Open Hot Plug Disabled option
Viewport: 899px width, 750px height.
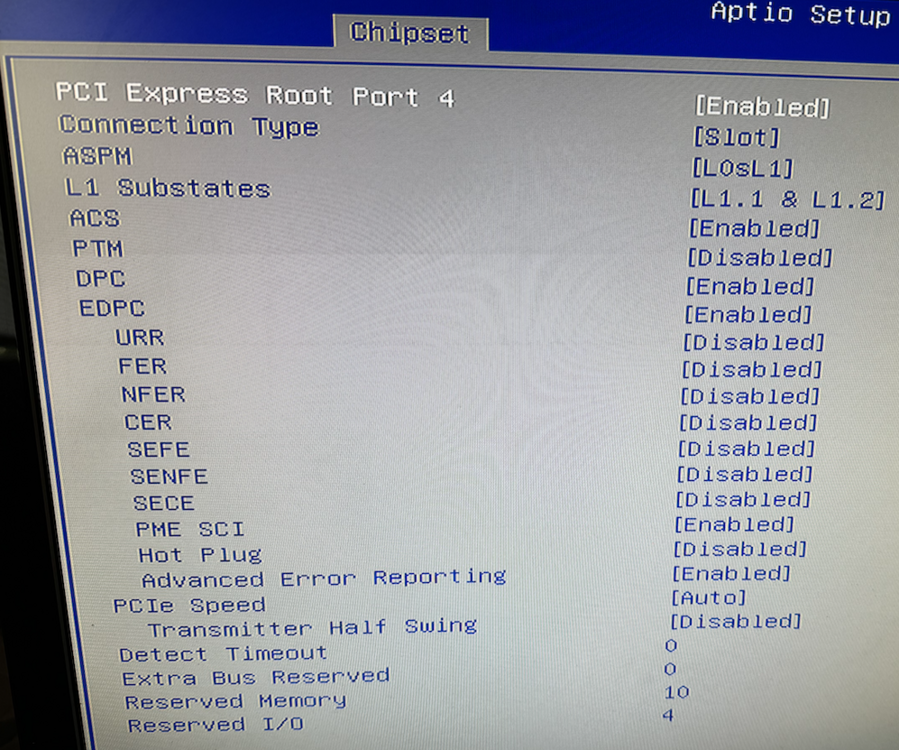[x=740, y=549]
